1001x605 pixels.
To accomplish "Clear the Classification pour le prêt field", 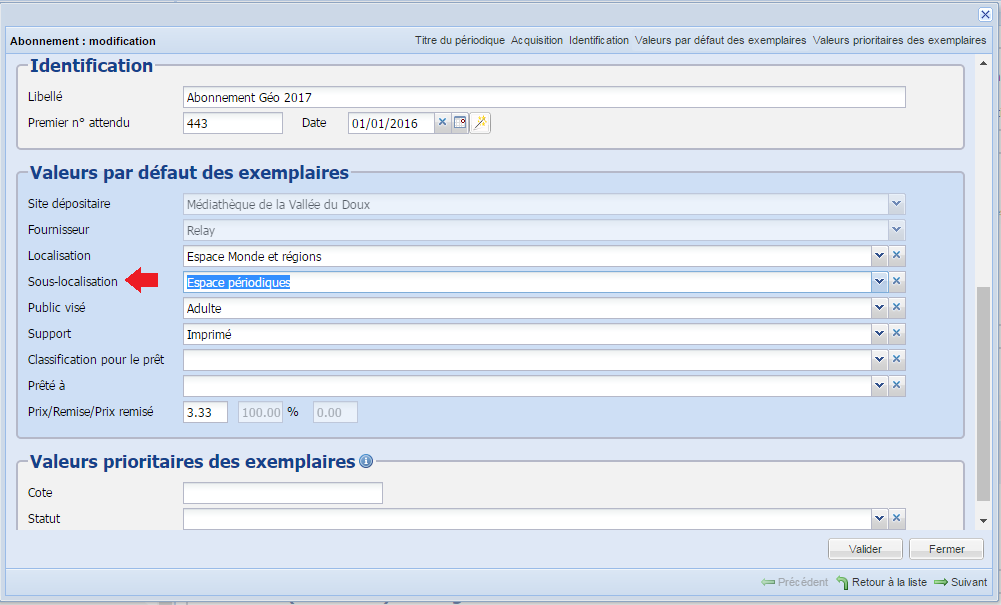I will pos(896,359).
